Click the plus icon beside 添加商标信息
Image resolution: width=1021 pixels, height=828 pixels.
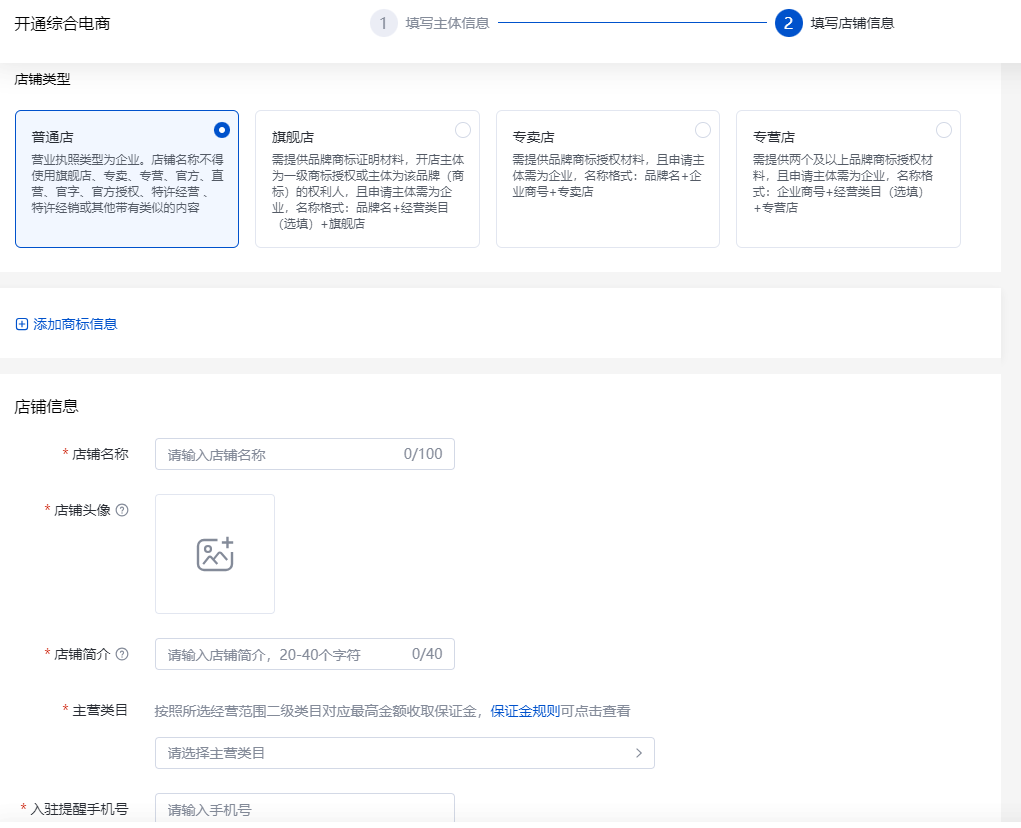(21, 324)
